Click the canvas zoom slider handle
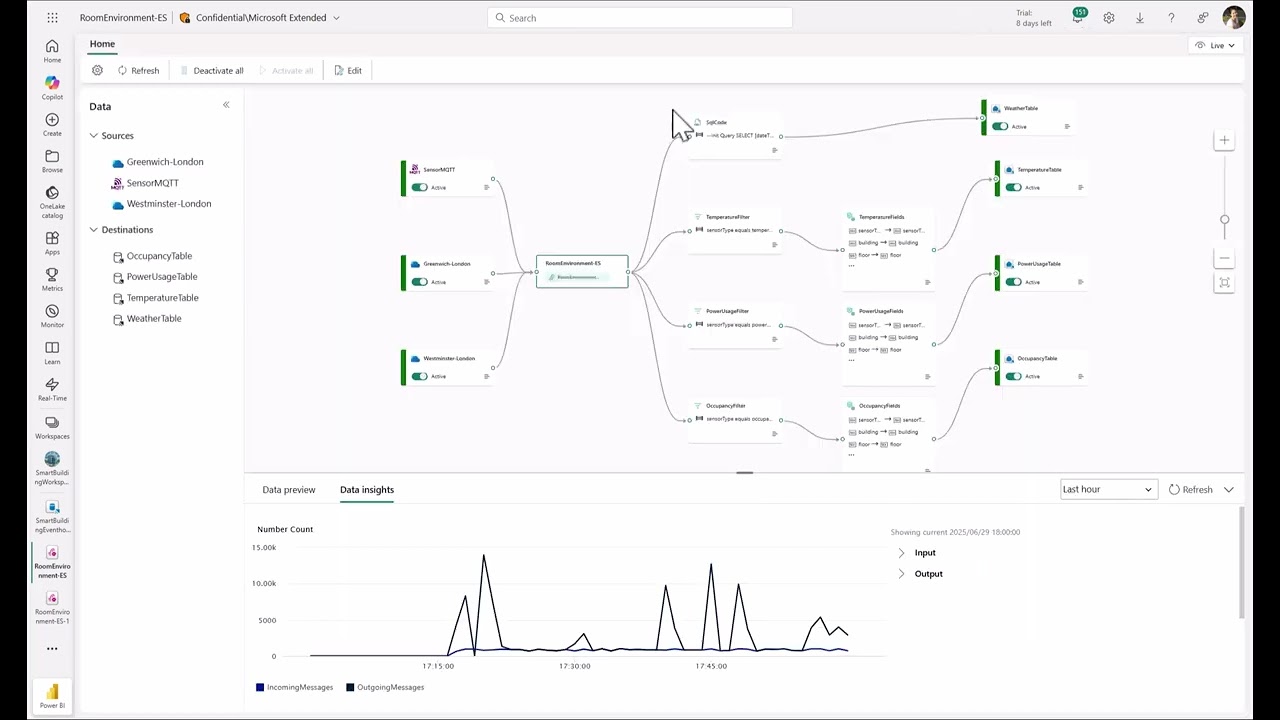1280x720 pixels. click(1224, 219)
